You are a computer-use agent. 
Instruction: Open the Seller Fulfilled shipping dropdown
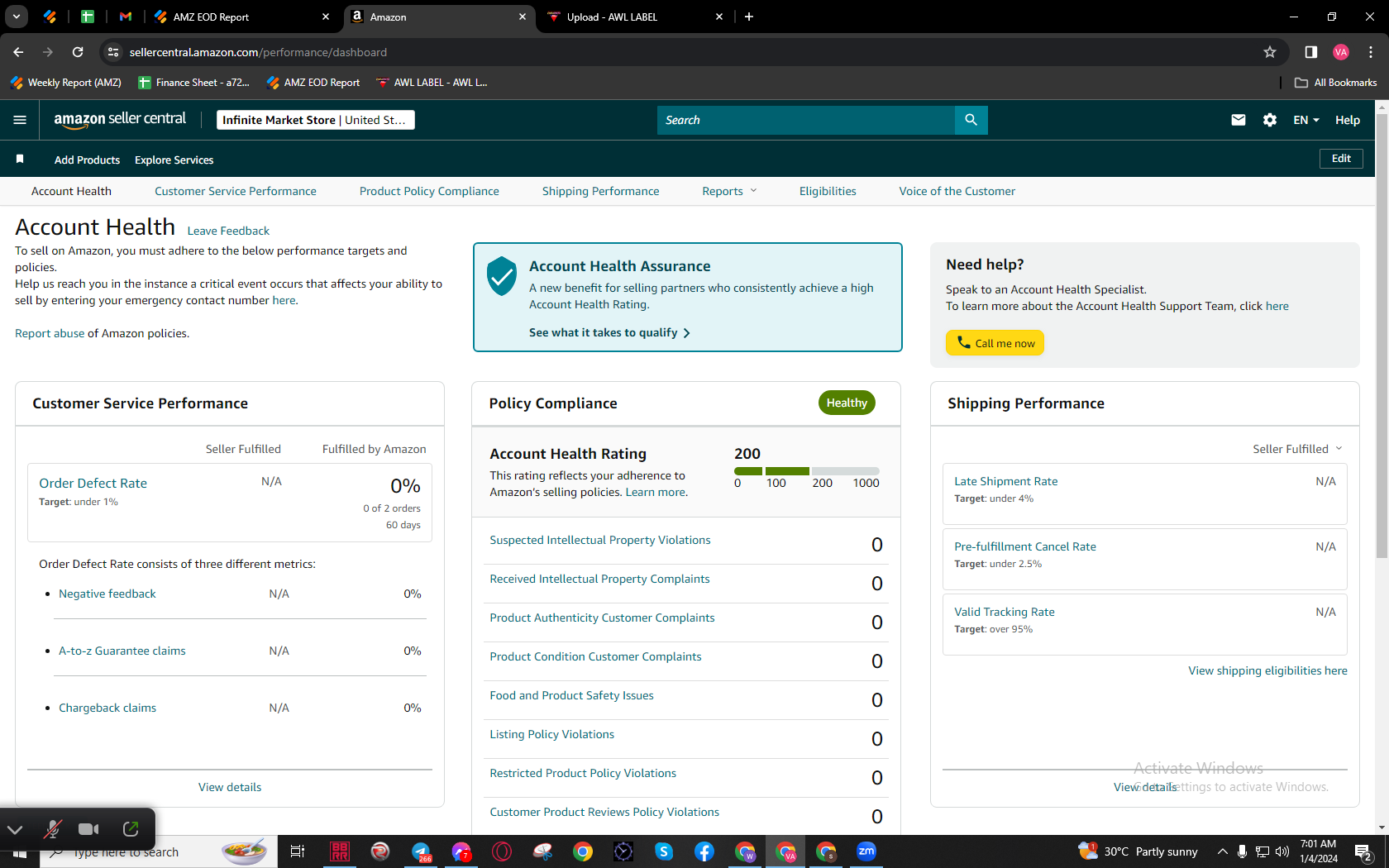tap(1297, 449)
